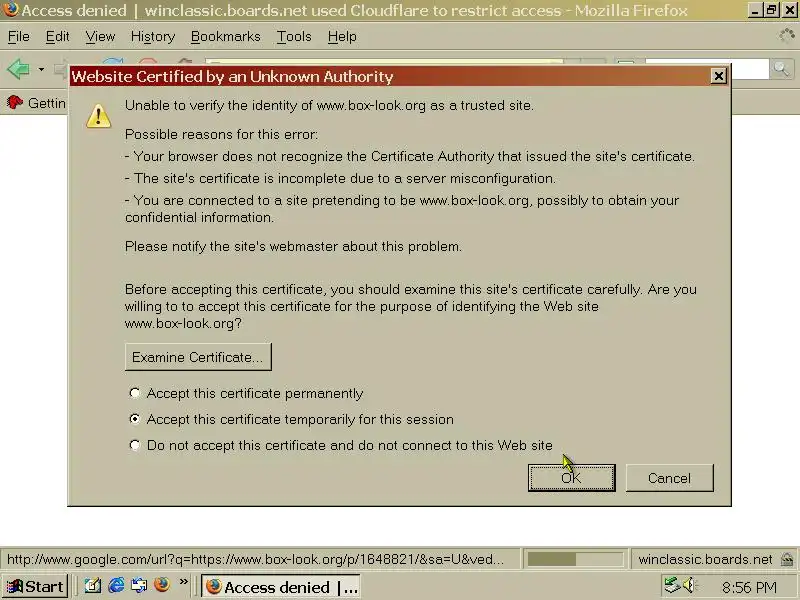Open the View menu
800x600 pixels.
[x=100, y=37]
